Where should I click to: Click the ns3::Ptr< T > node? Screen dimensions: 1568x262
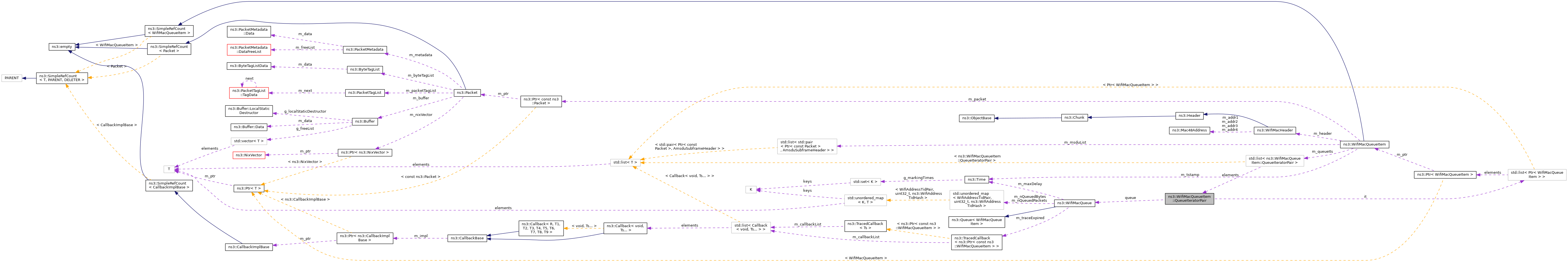[249, 188]
